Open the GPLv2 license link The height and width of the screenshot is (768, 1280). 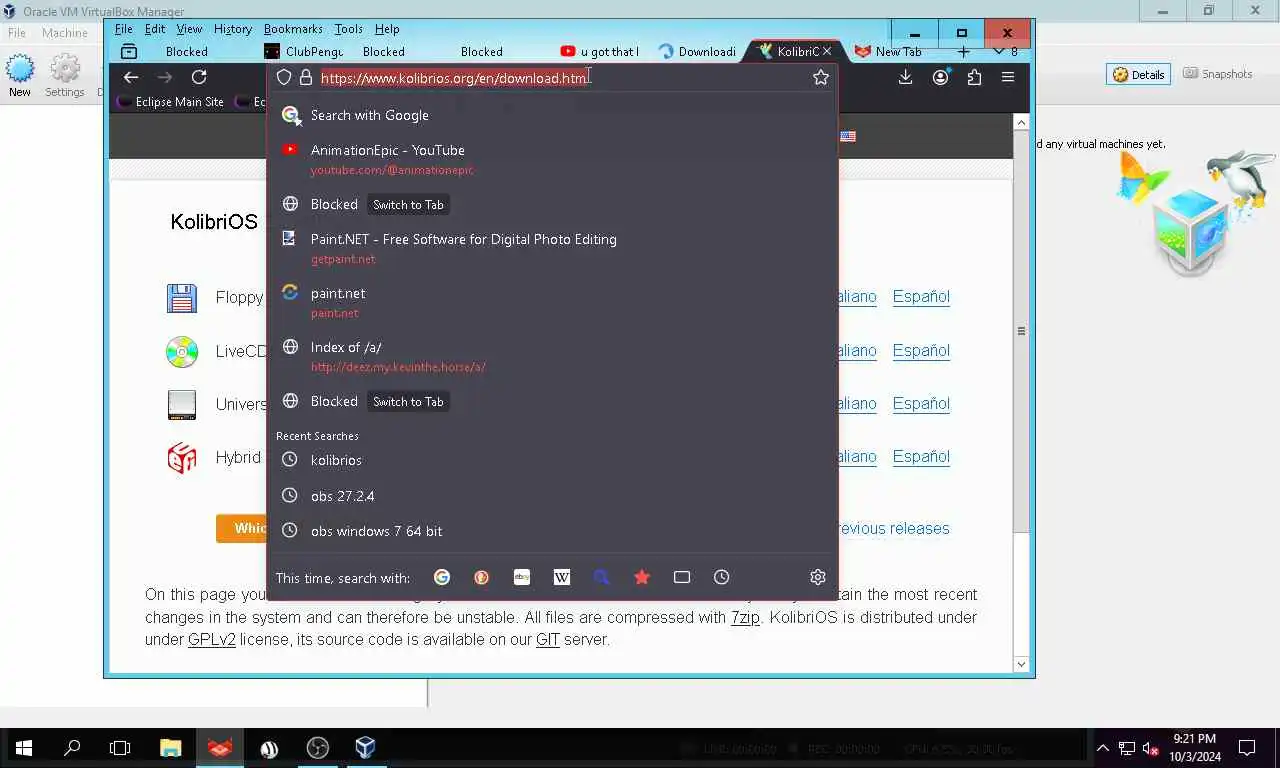point(212,639)
